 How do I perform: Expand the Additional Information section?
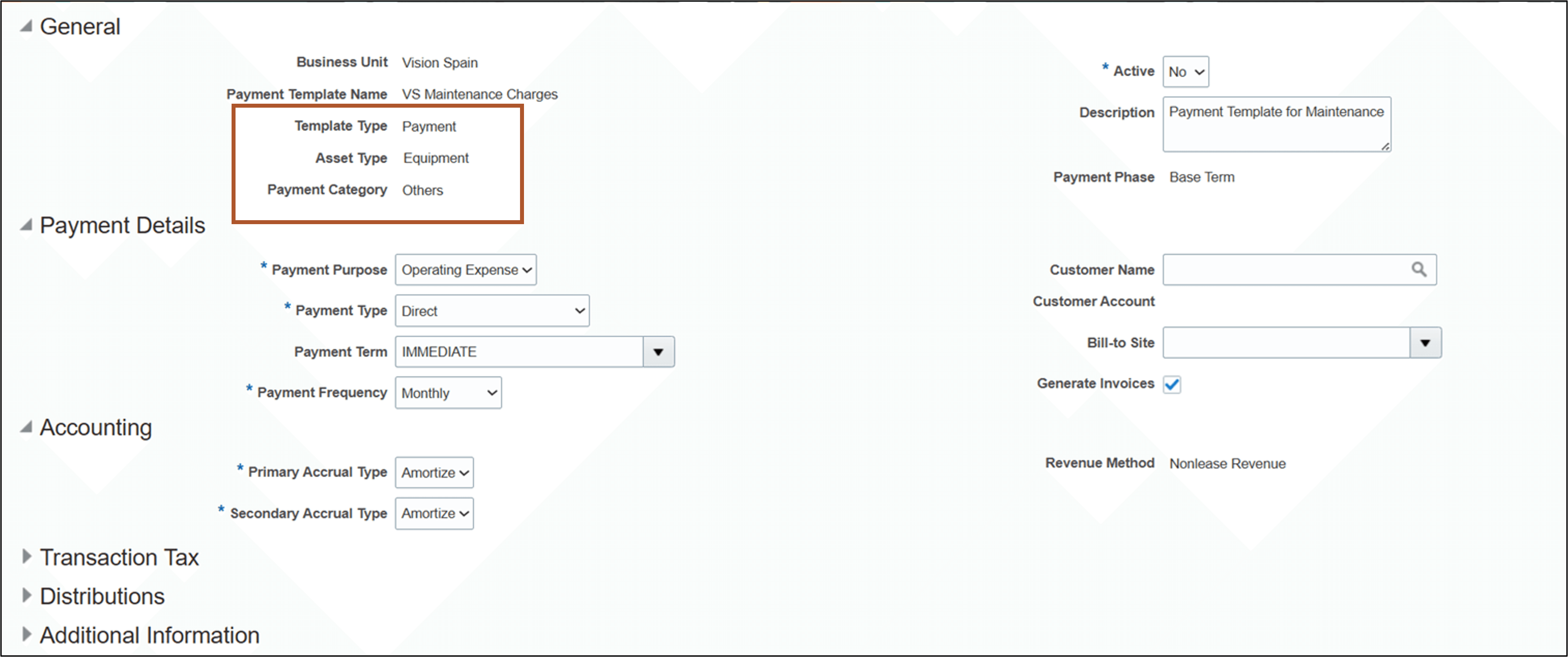pyautogui.click(x=27, y=634)
